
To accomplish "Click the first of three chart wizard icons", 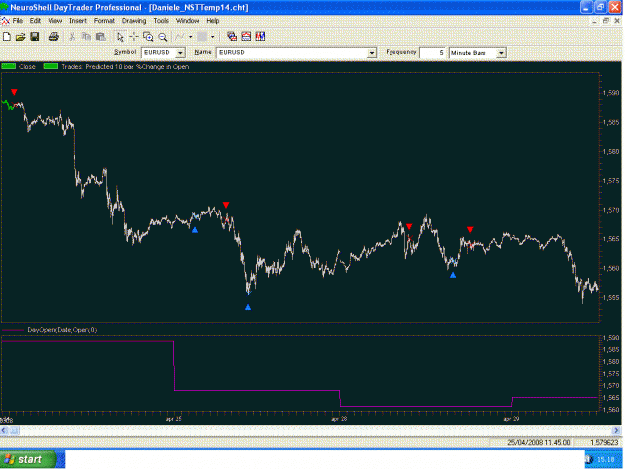I will 232,37.
